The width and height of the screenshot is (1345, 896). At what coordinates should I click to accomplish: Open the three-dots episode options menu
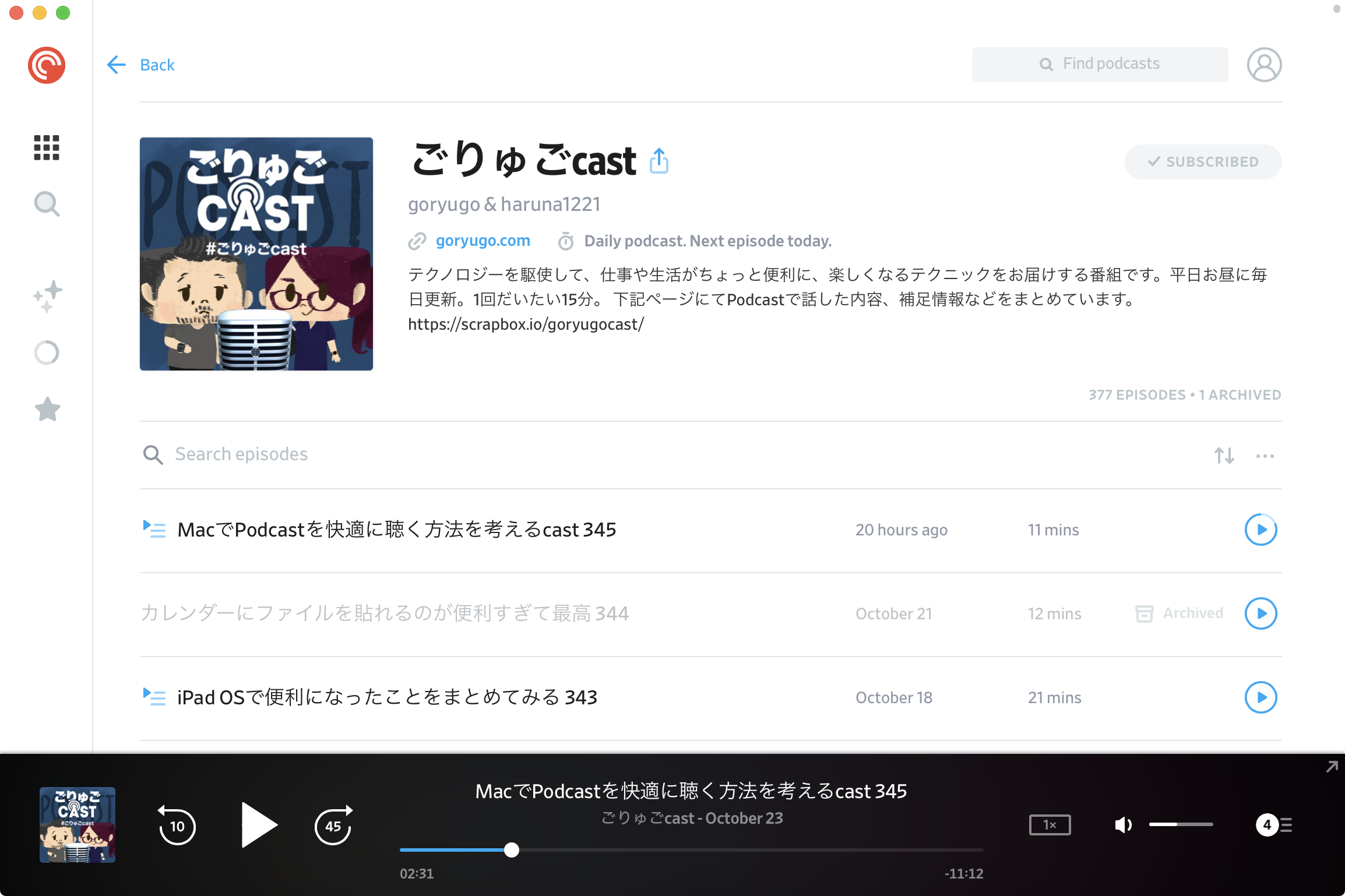coord(1265,456)
